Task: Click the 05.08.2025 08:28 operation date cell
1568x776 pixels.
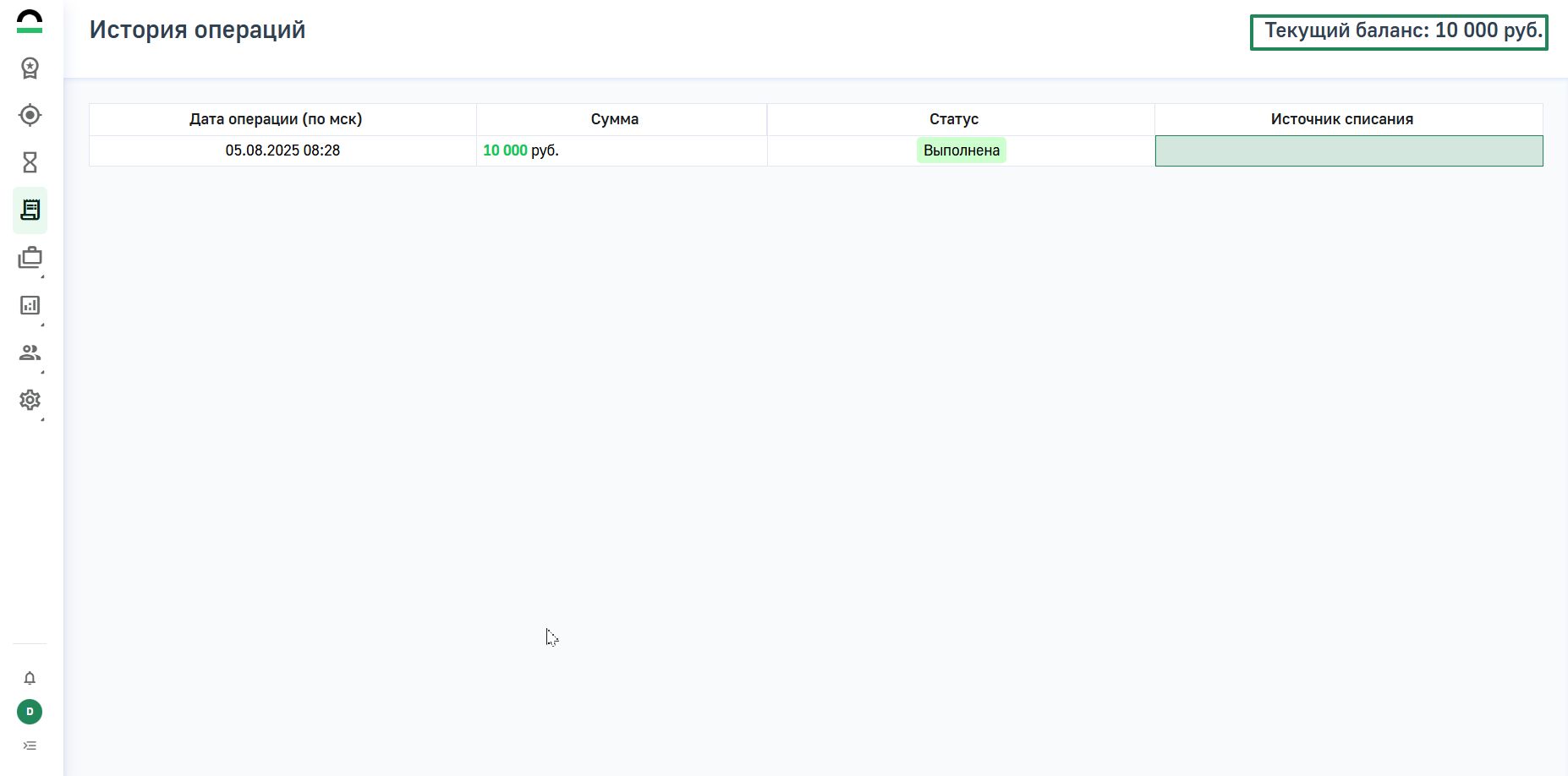Action: click(282, 150)
